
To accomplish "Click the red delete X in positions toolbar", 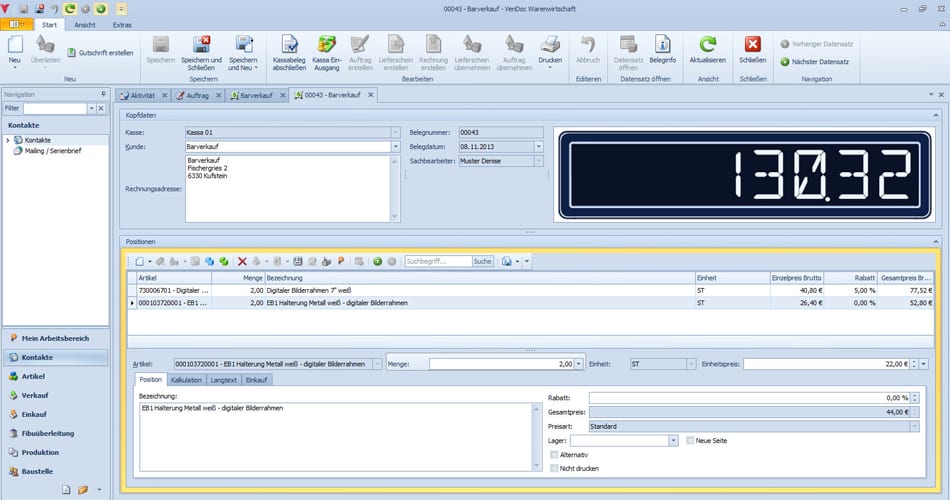I will [x=242, y=261].
